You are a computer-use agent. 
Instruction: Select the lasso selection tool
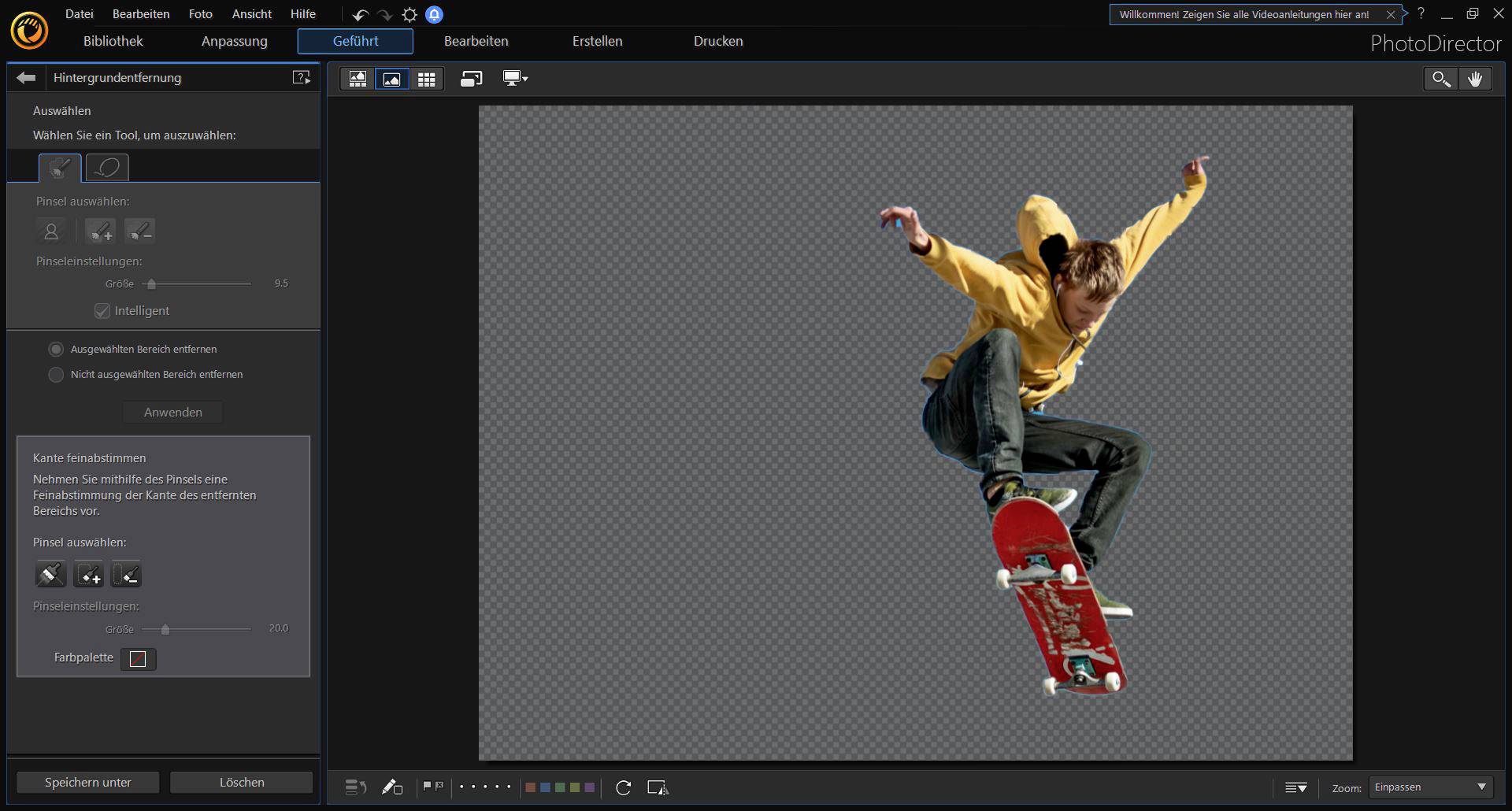[107, 168]
